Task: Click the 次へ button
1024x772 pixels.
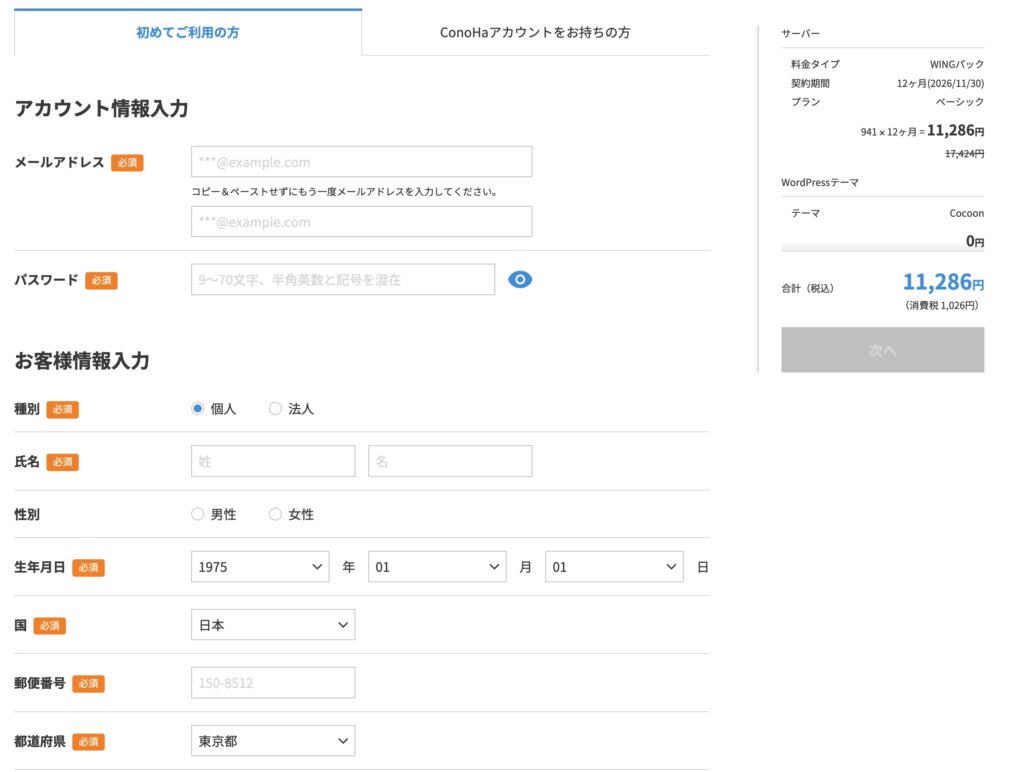Action: coord(882,349)
